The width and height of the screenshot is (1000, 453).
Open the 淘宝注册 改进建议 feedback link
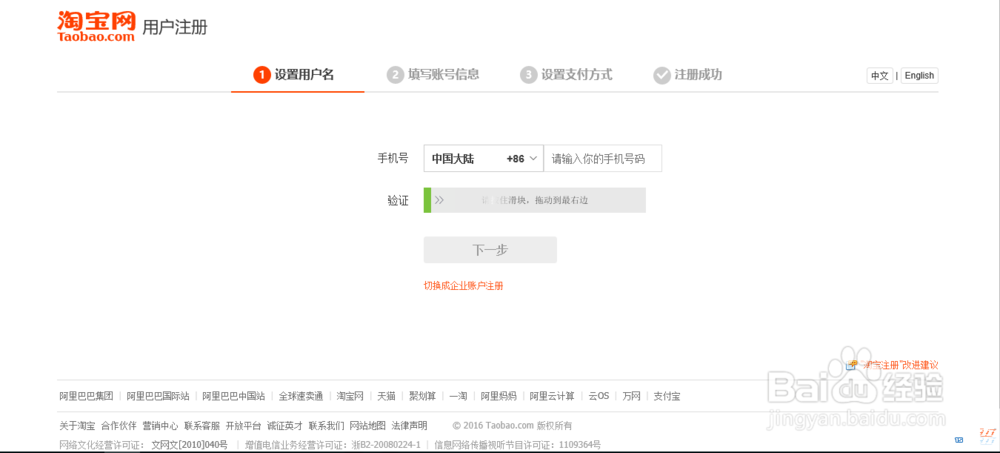pyautogui.click(x=899, y=365)
